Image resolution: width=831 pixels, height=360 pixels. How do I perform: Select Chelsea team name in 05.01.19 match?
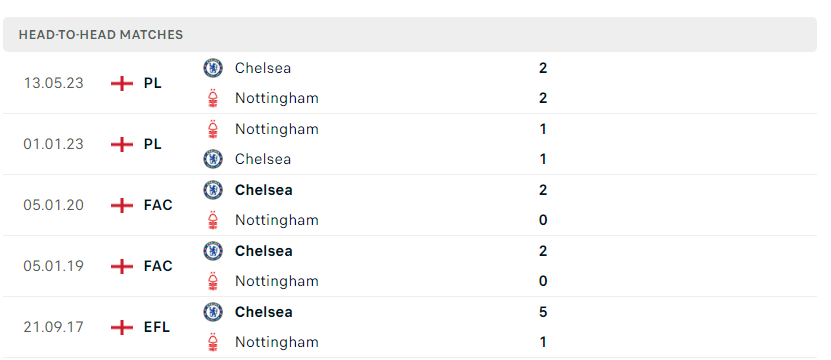263,251
